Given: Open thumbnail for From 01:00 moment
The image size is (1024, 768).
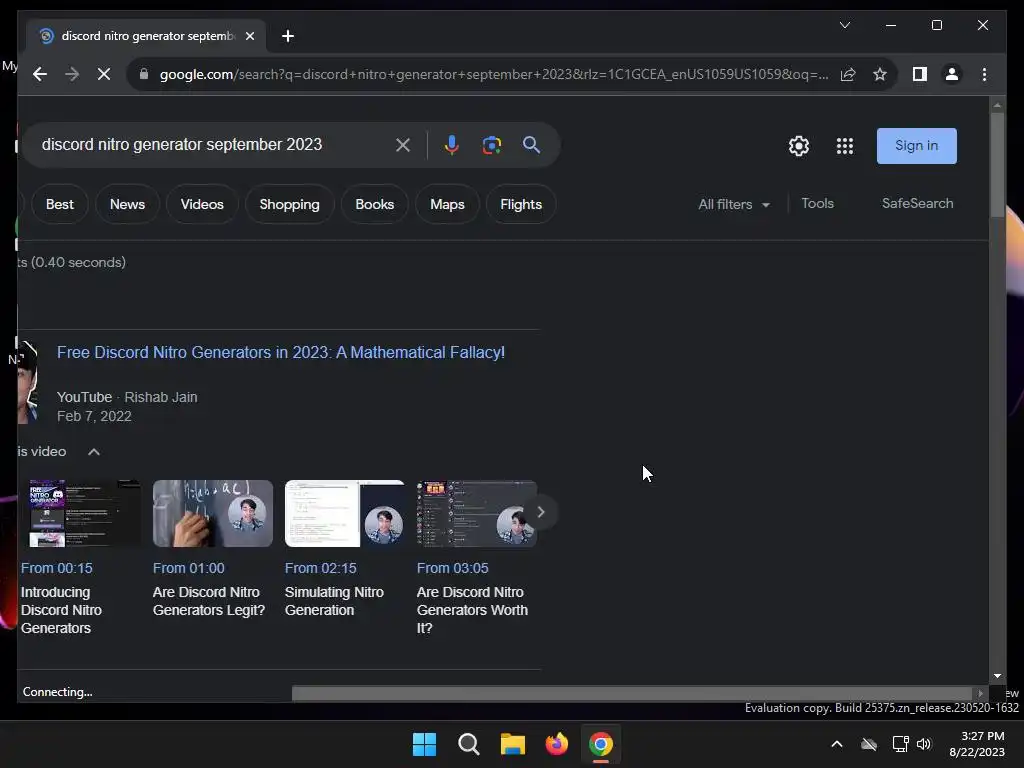Looking at the screenshot, I should pyautogui.click(x=213, y=513).
